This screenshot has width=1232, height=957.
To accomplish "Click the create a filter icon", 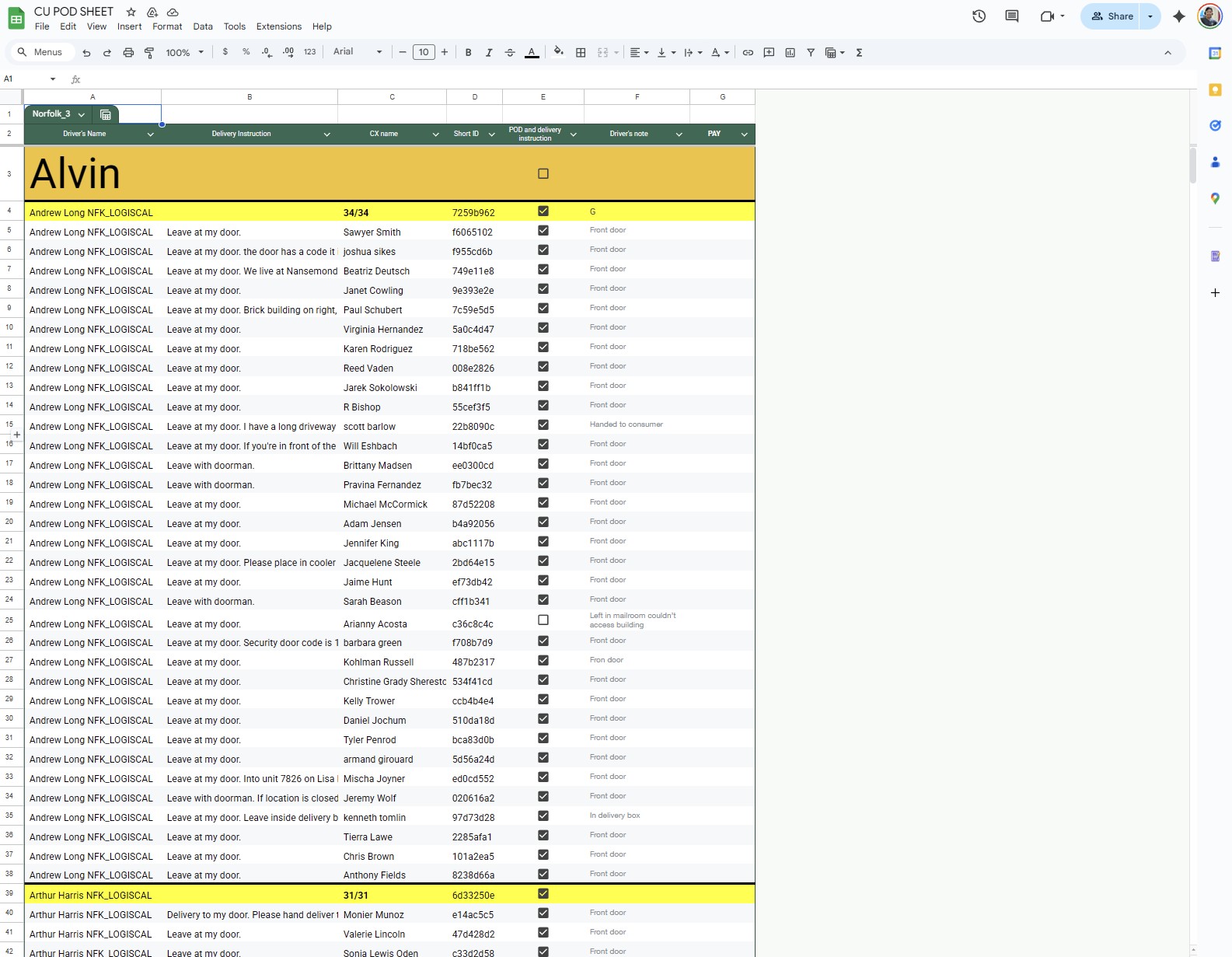I will point(811,53).
